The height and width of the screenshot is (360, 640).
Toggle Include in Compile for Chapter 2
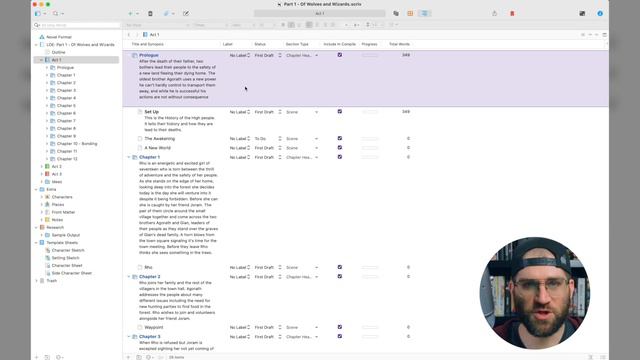point(340,276)
